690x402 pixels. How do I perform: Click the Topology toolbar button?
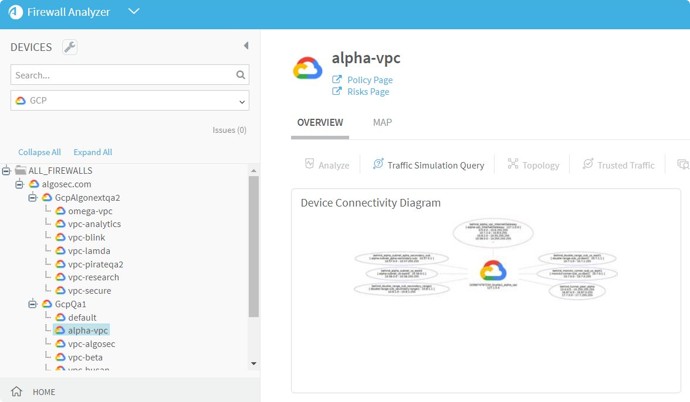pos(532,164)
